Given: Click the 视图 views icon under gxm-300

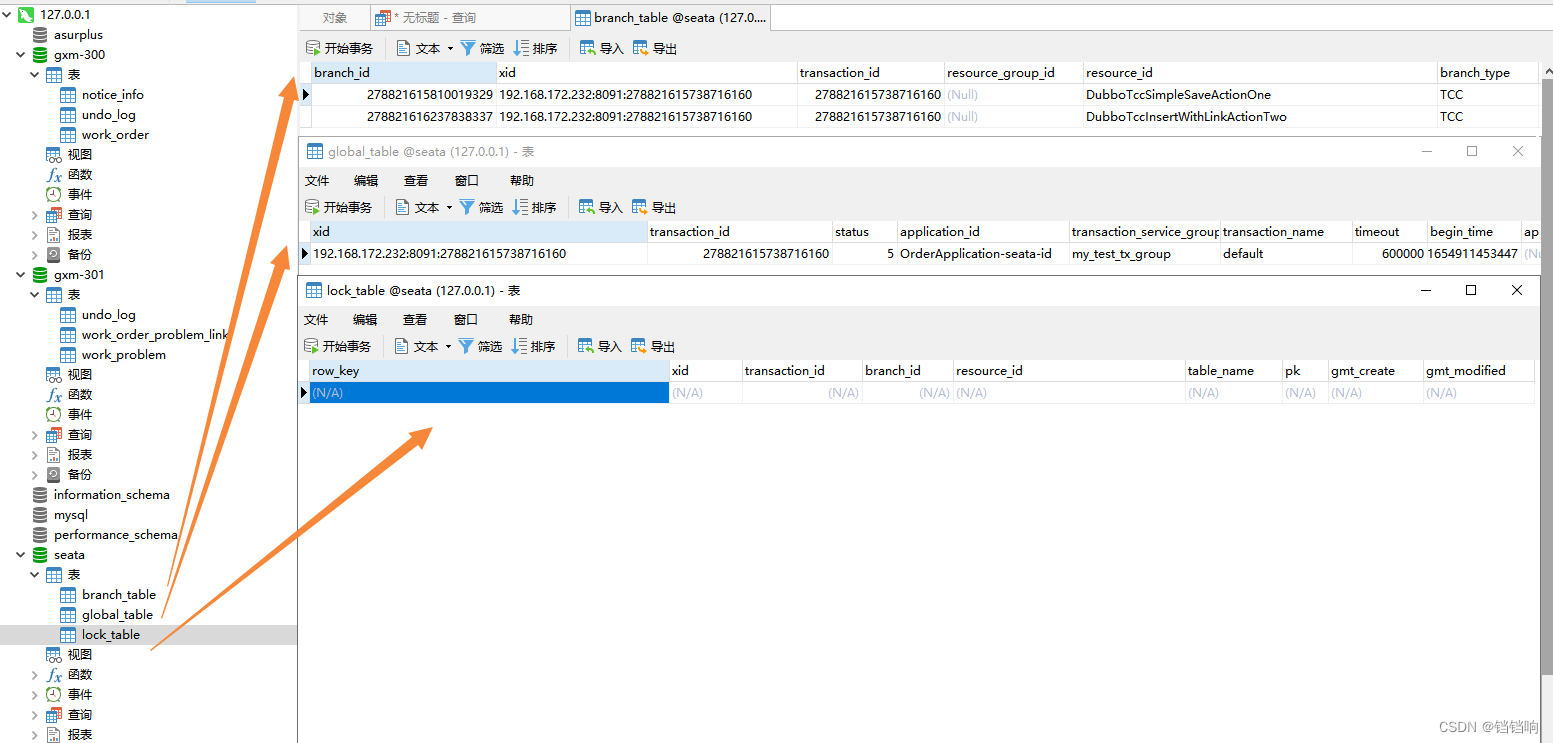Looking at the screenshot, I should [x=54, y=155].
